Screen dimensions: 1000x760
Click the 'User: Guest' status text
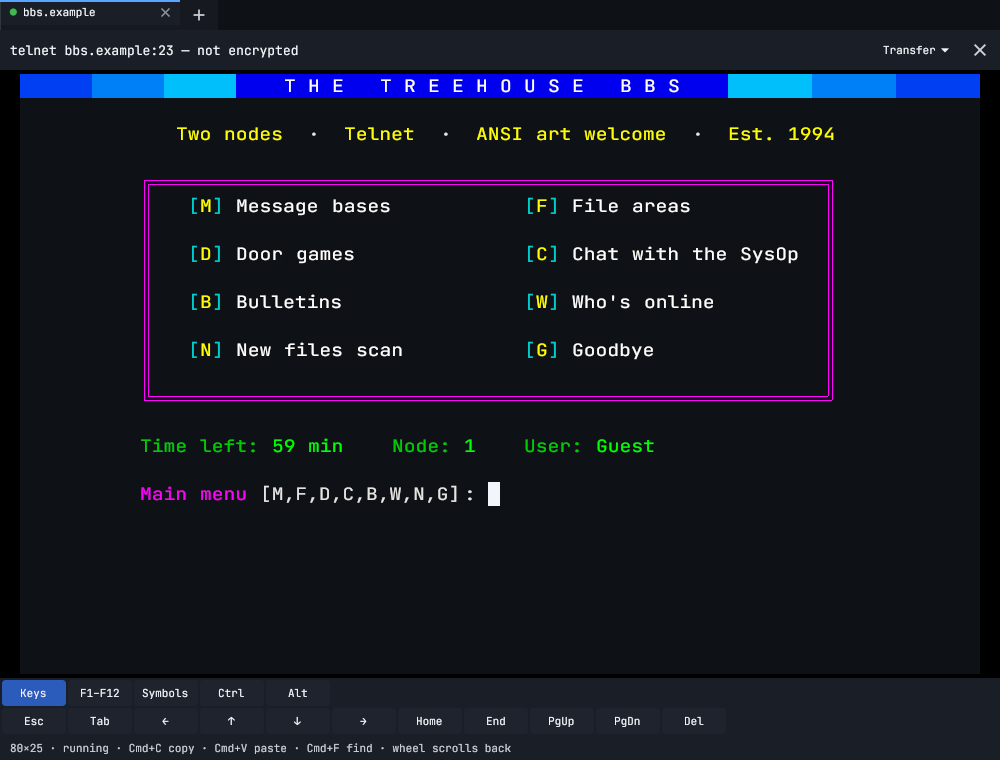(589, 446)
